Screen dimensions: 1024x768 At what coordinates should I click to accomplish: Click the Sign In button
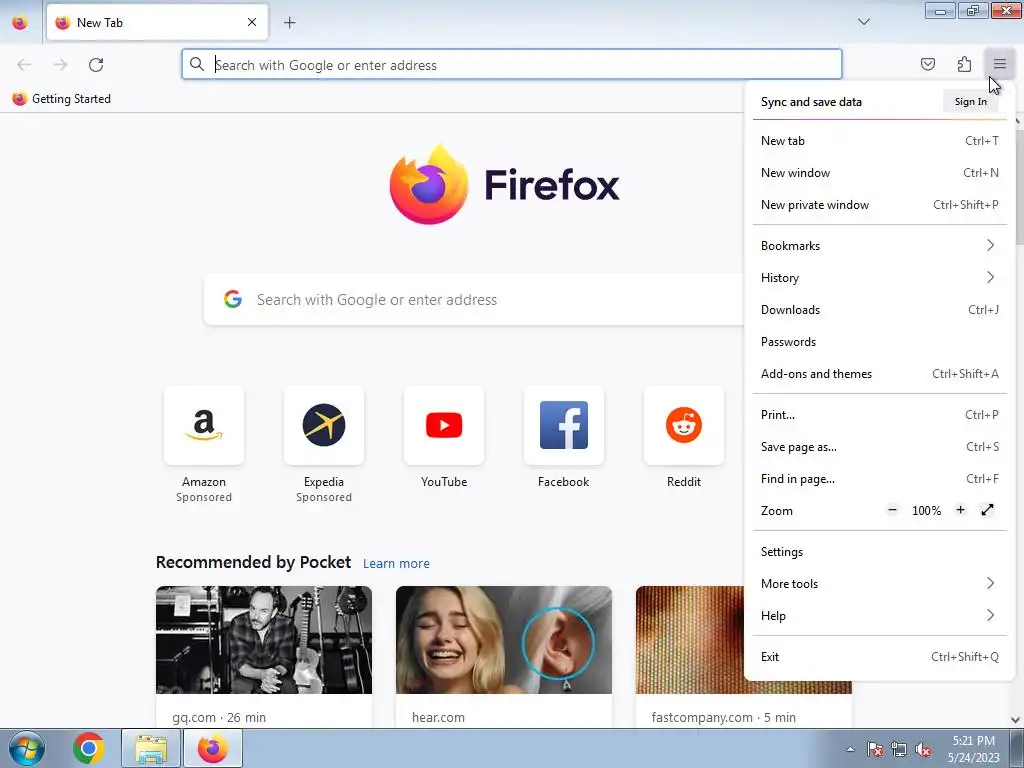tap(970, 101)
